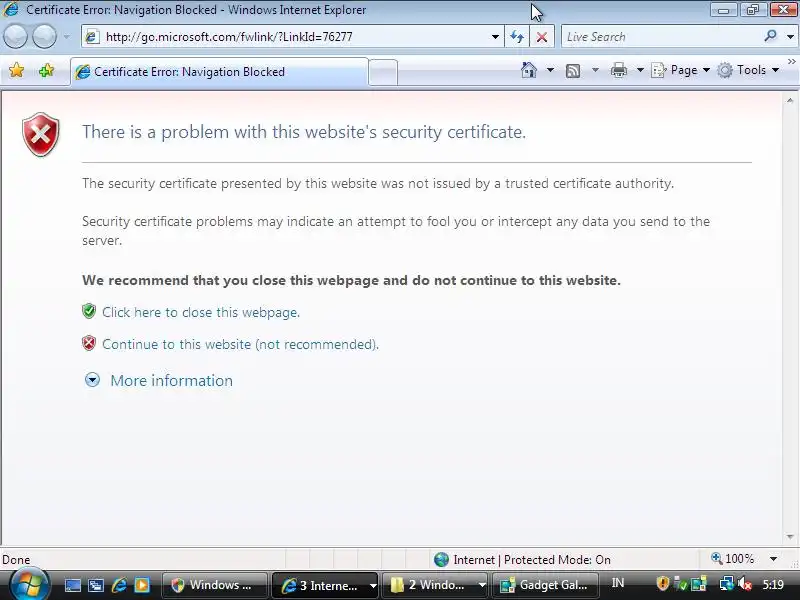Click the red Stop loading icon
Screen dimensions: 800x600
542,37
